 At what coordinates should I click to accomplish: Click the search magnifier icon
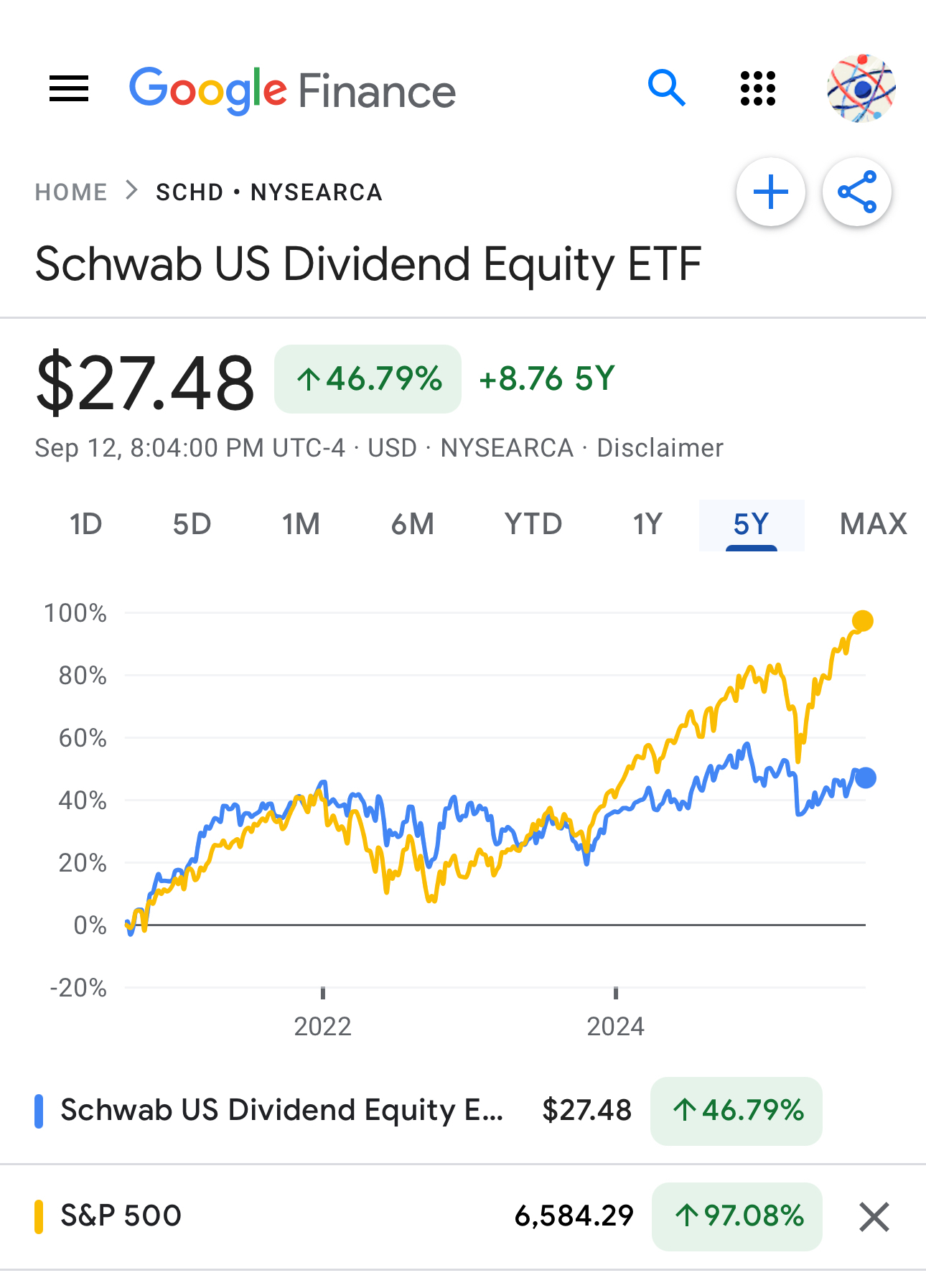[x=666, y=89]
